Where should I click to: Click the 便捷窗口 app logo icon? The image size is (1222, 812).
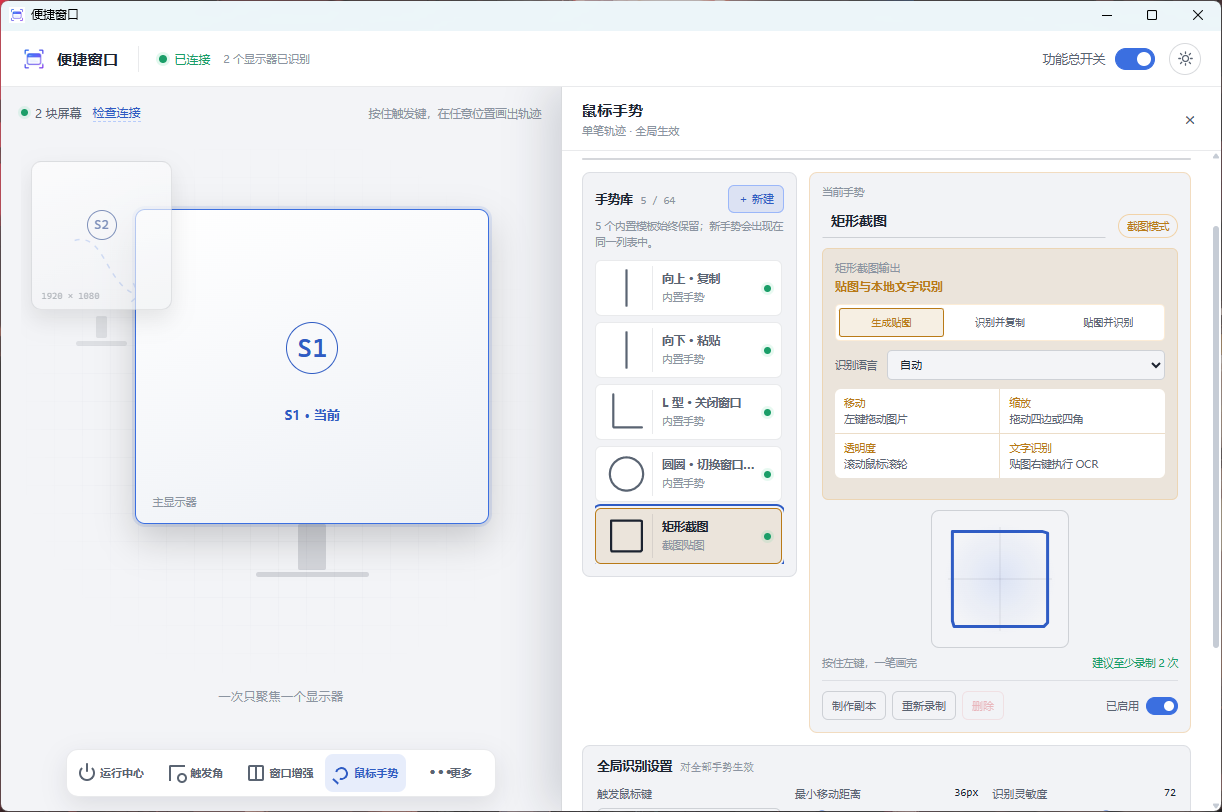point(34,59)
